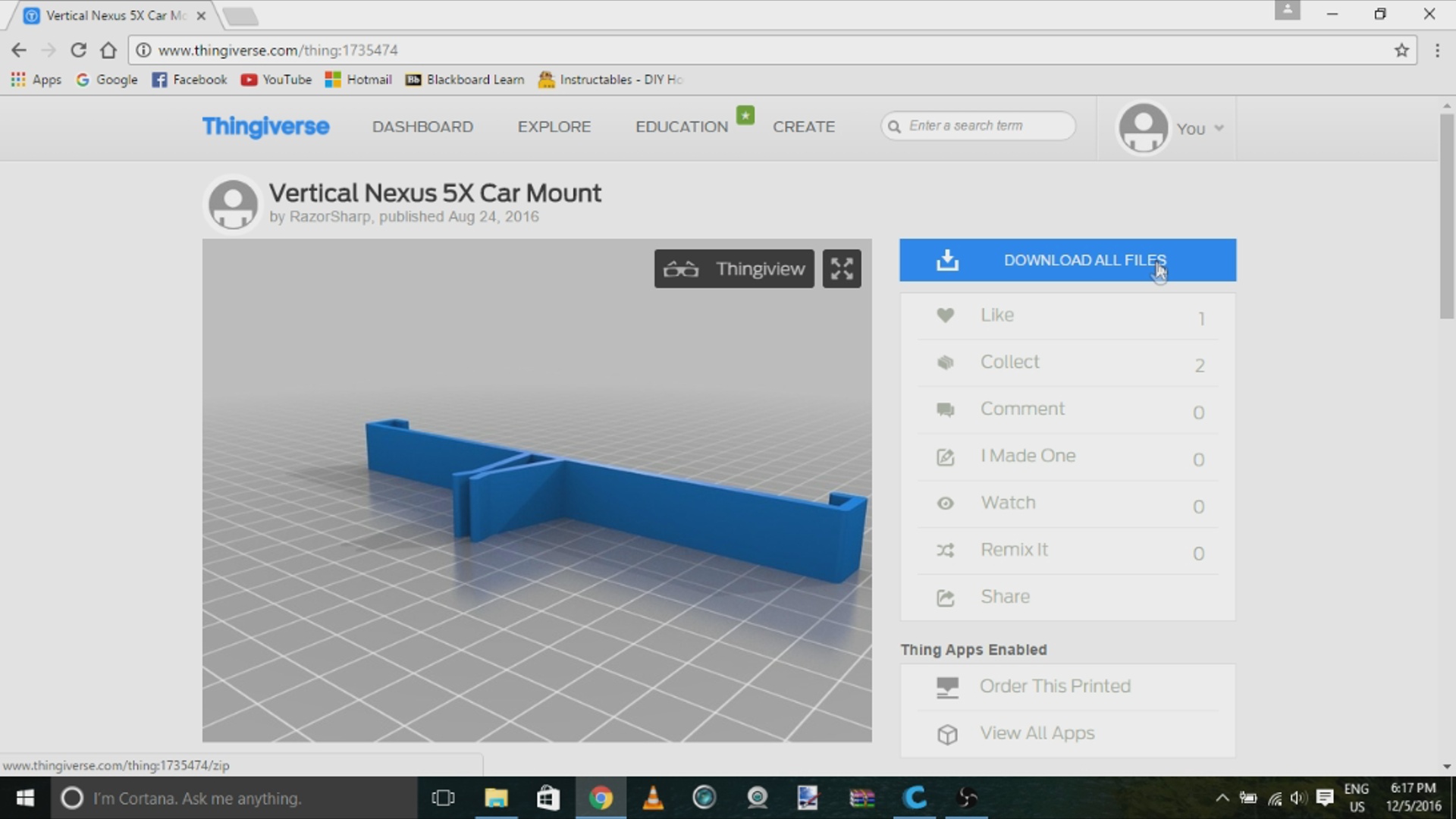The height and width of the screenshot is (819, 1456).
Task: Click the Comment speech bubble icon
Action: click(x=945, y=409)
